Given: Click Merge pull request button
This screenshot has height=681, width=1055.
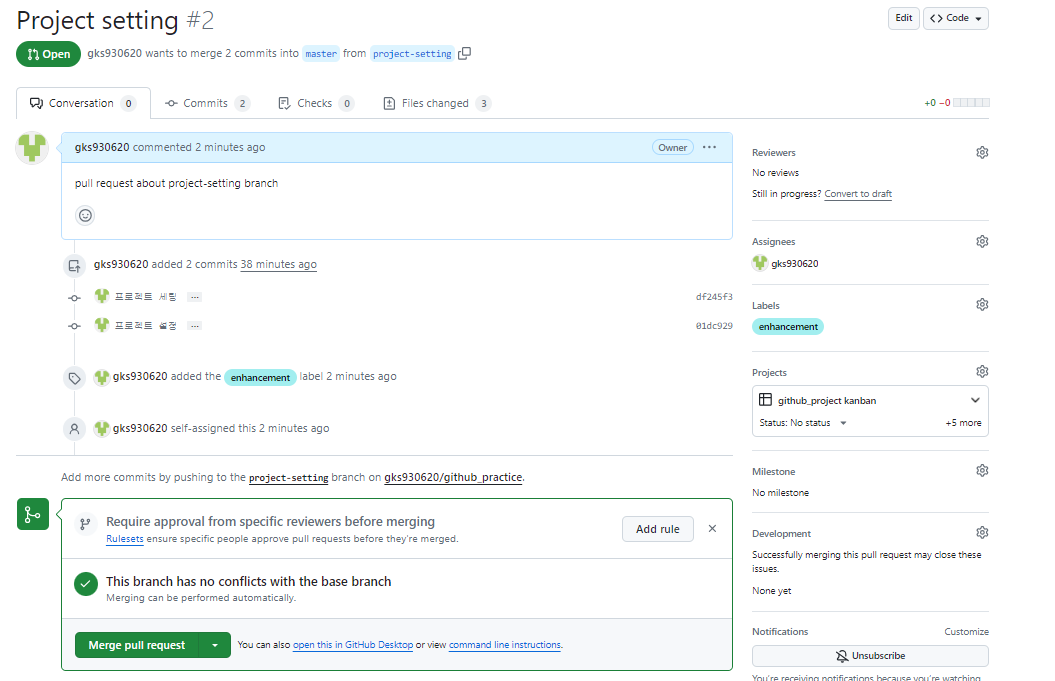Looking at the screenshot, I should [137, 645].
